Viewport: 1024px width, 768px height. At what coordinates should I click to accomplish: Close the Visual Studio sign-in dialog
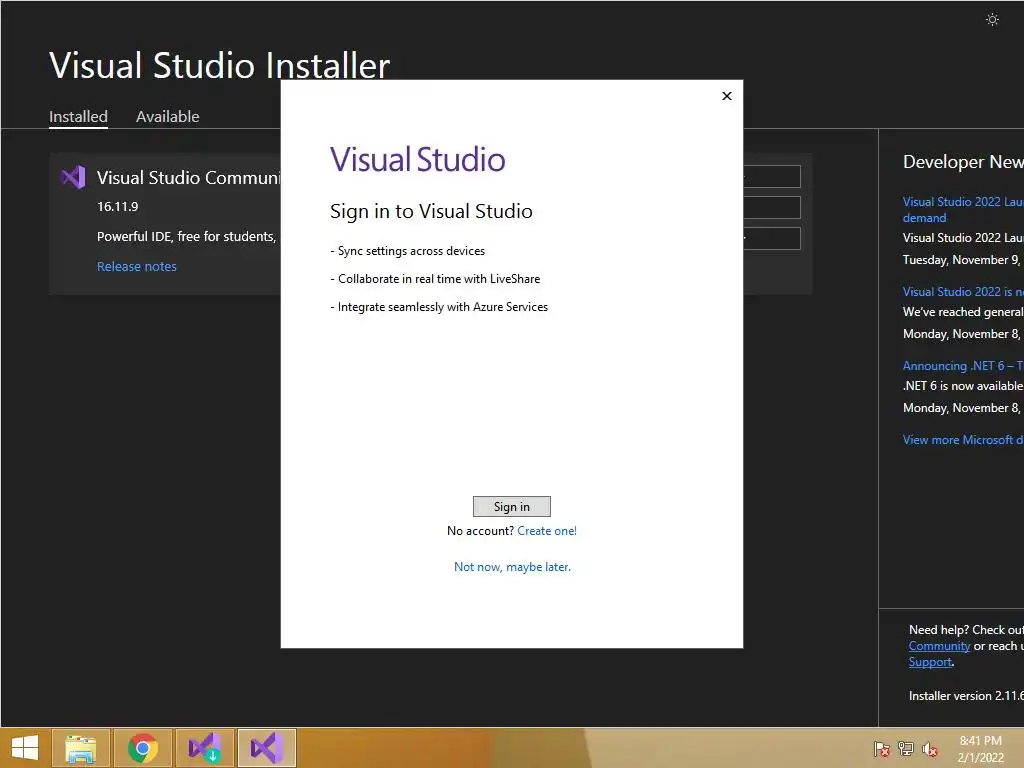(x=727, y=96)
